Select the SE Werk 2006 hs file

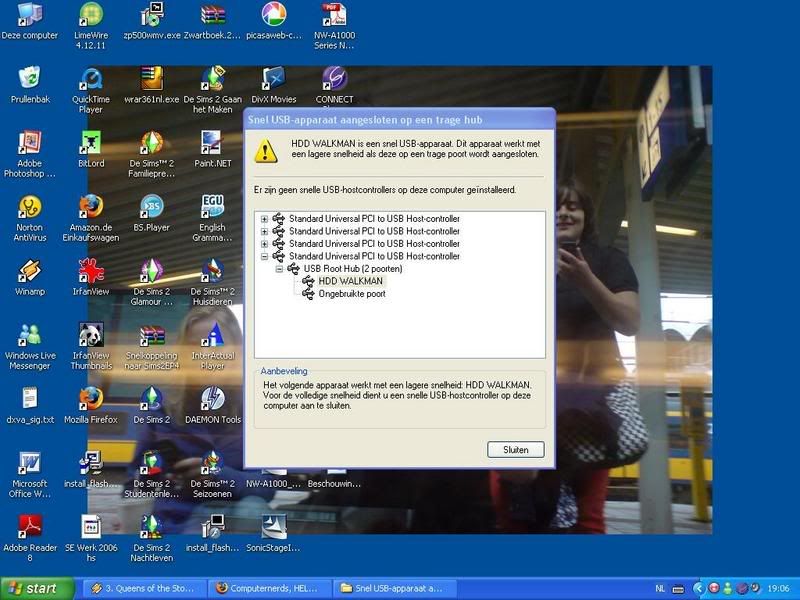tap(91, 539)
